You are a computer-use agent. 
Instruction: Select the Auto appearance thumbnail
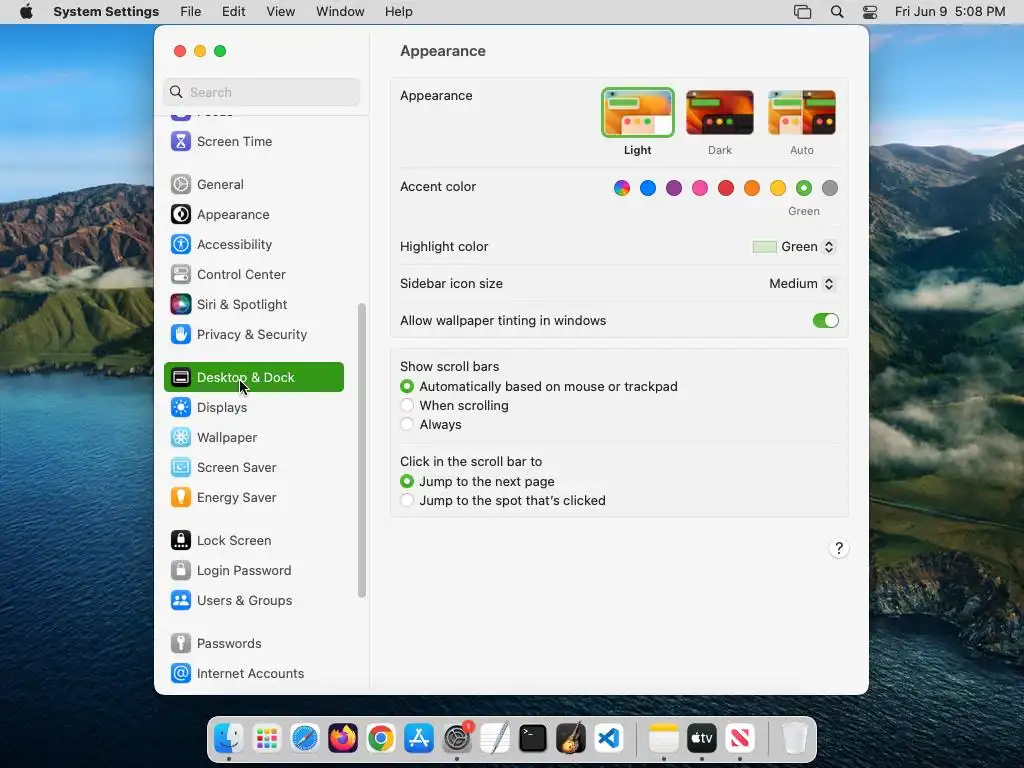[802, 113]
